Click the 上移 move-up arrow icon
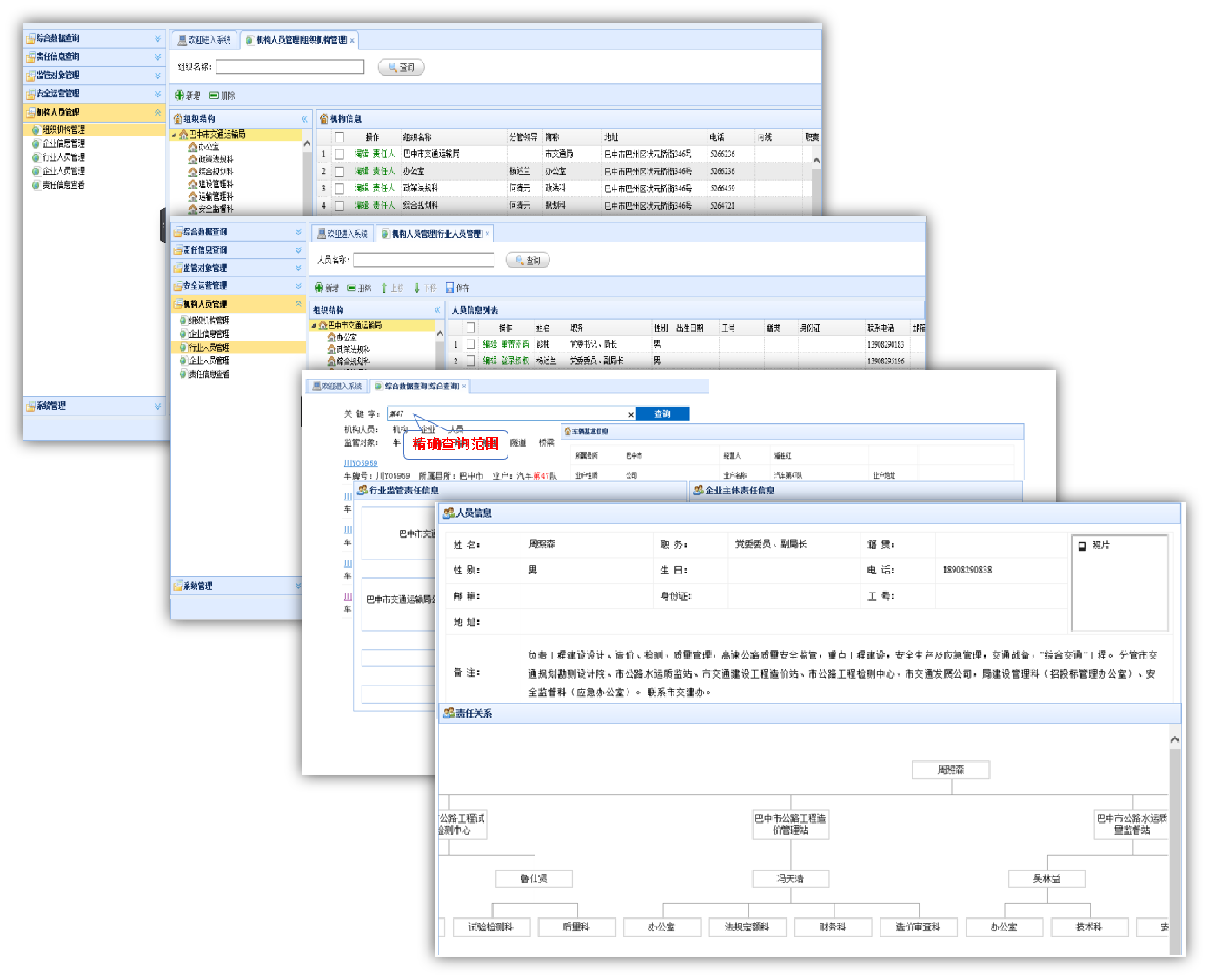 pyautogui.click(x=384, y=288)
